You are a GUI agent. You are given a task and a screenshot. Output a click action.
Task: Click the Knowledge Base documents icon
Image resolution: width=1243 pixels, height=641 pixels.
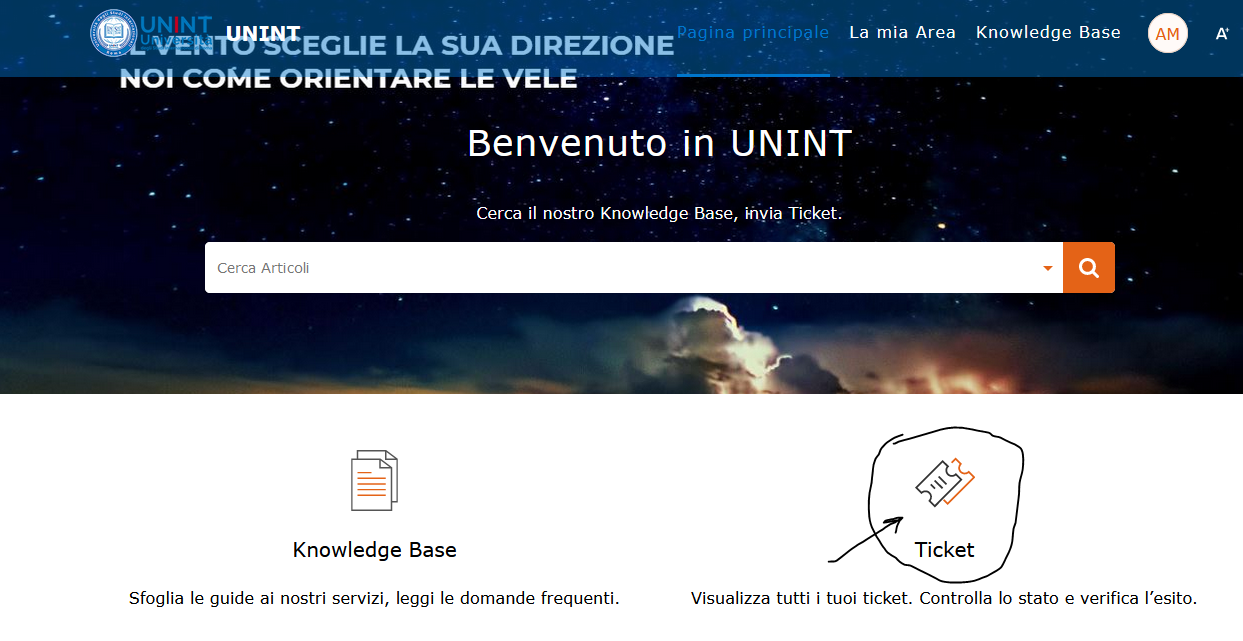pyautogui.click(x=374, y=480)
